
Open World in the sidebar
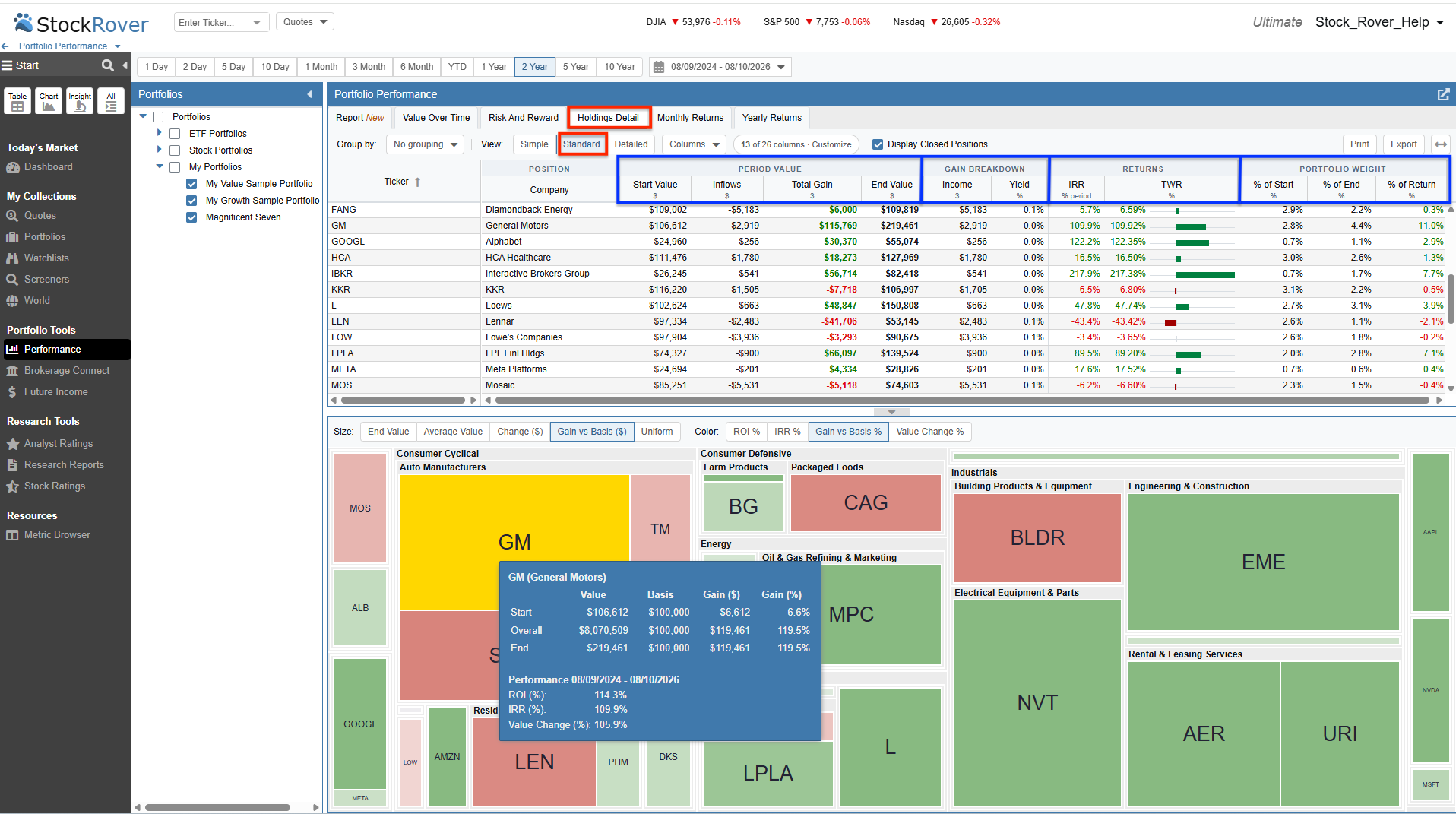pos(36,301)
